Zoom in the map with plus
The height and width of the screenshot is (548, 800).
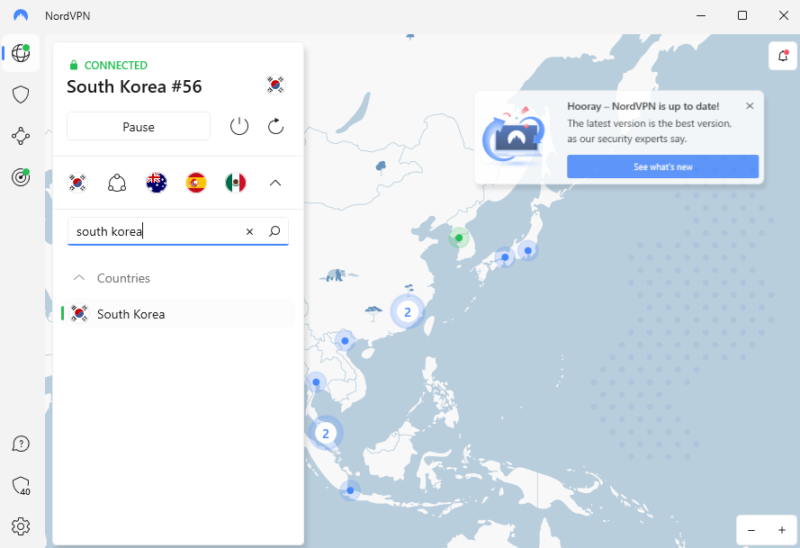click(781, 530)
